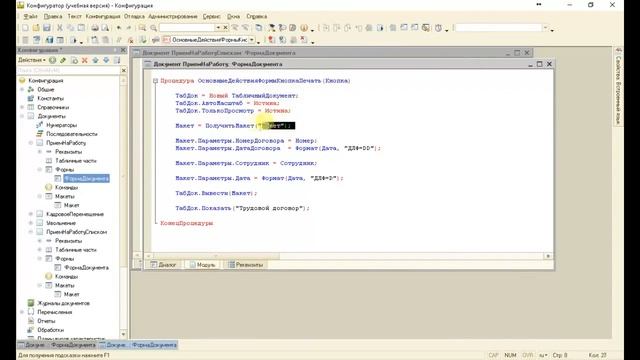The width and height of the screenshot is (640, 360).
Task: Clear the configuration tree search field
Action: click(124, 71)
